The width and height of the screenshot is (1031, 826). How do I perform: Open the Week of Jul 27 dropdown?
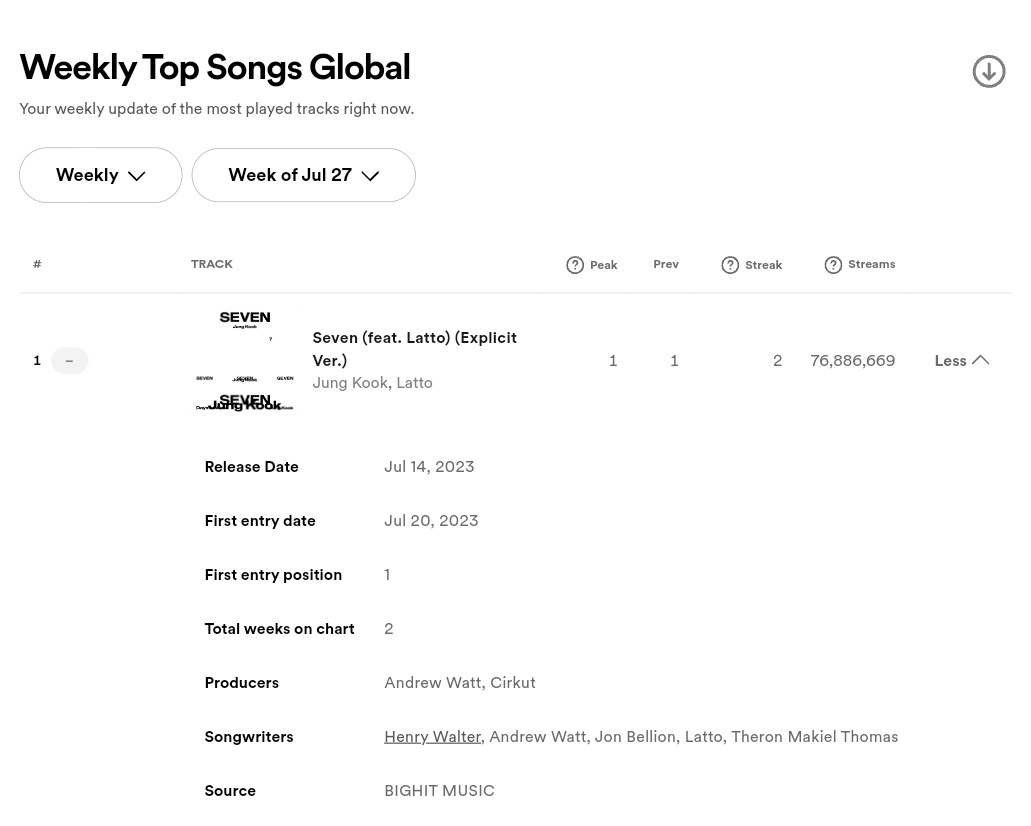(x=304, y=175)
